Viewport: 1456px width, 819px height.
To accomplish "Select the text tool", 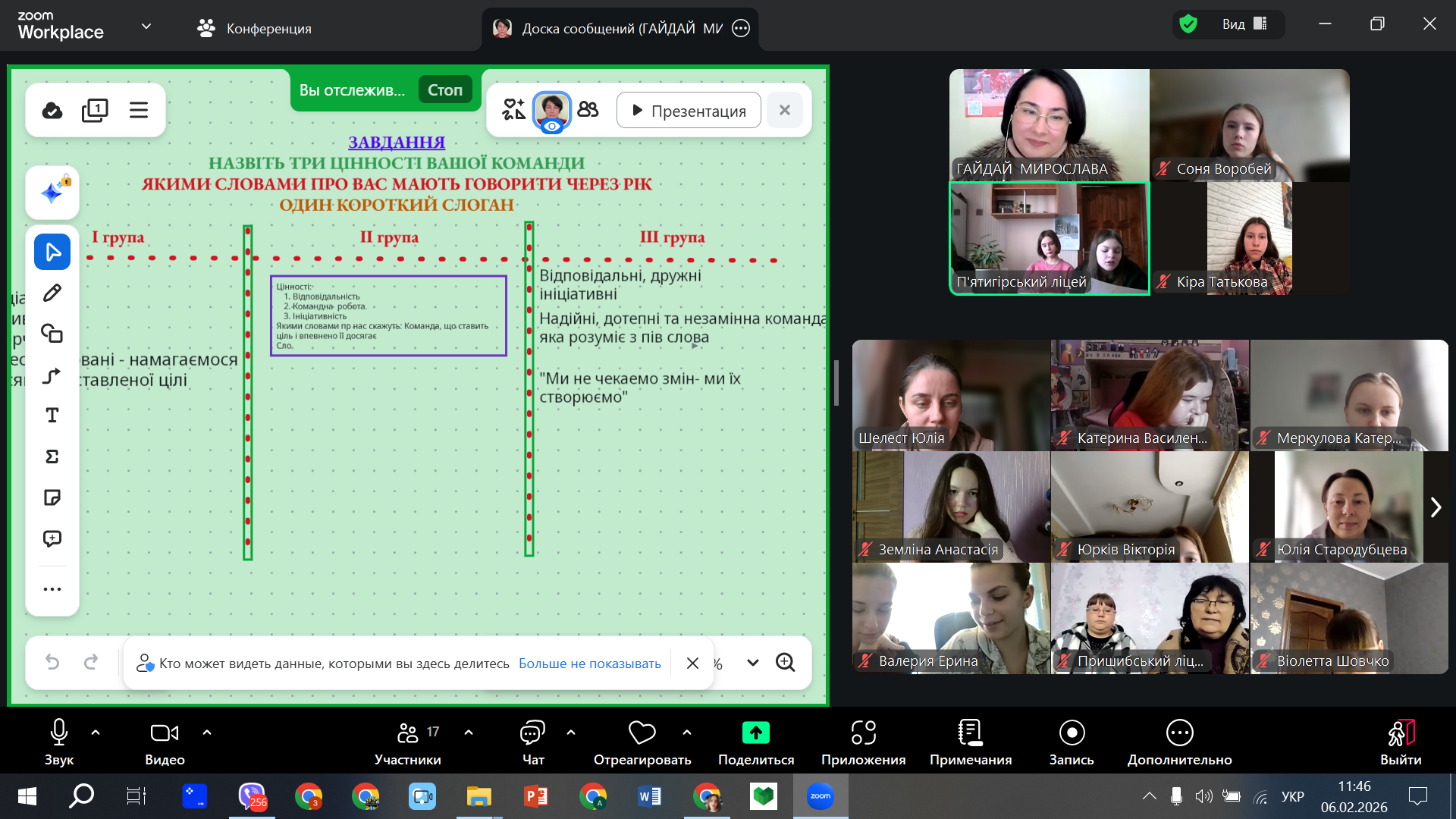I will tap(52, 416).
